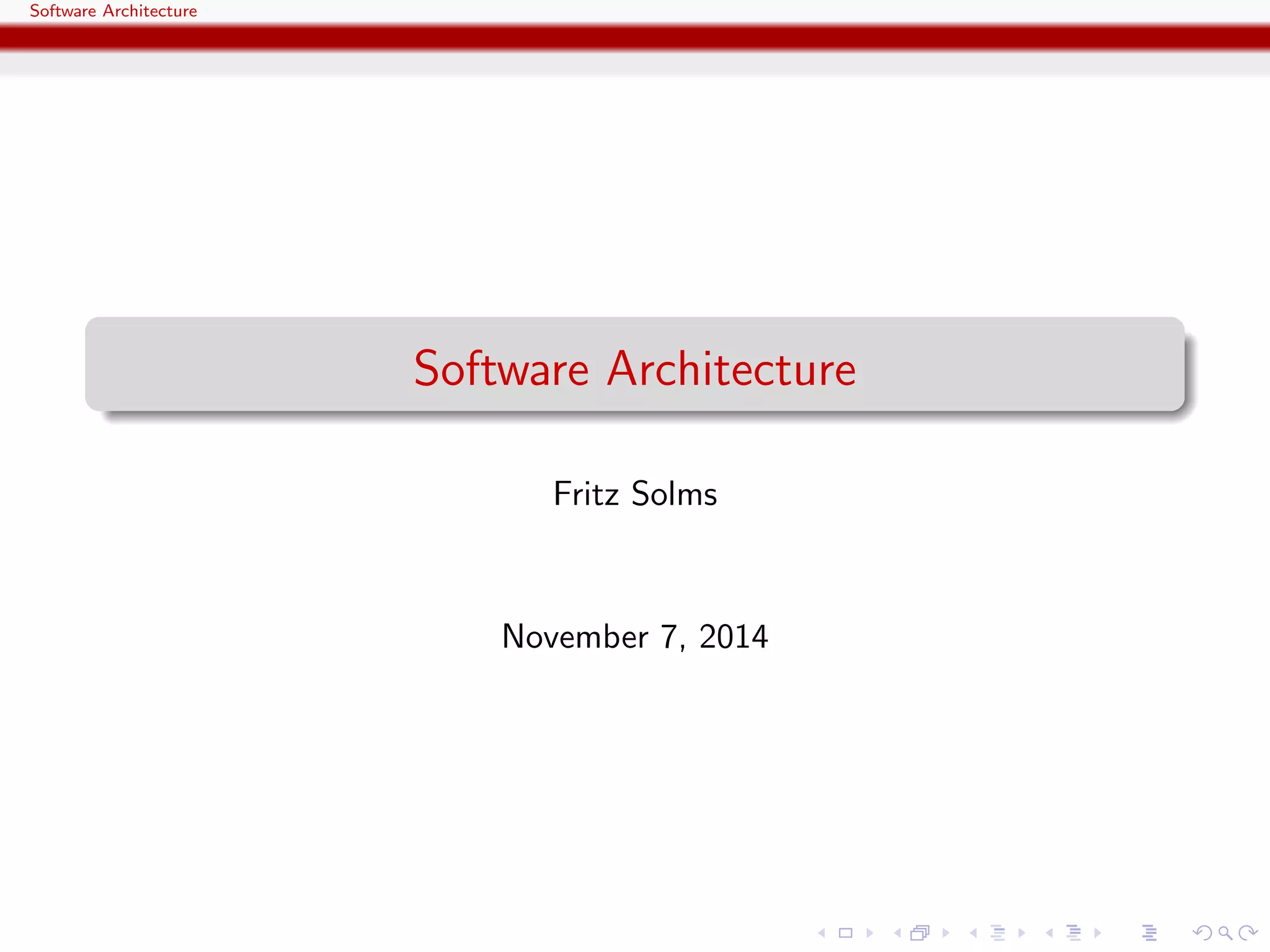Jump to previous subsection arrow
This screenshot has width=1270, height=952.
(x=973, y=933)
